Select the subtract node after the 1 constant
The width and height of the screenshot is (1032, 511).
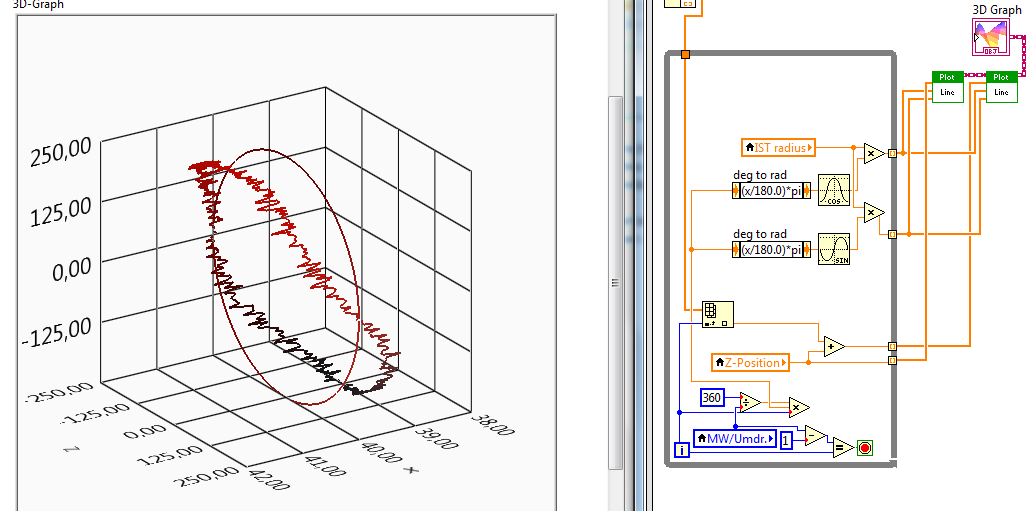click(x=815, y=435)
